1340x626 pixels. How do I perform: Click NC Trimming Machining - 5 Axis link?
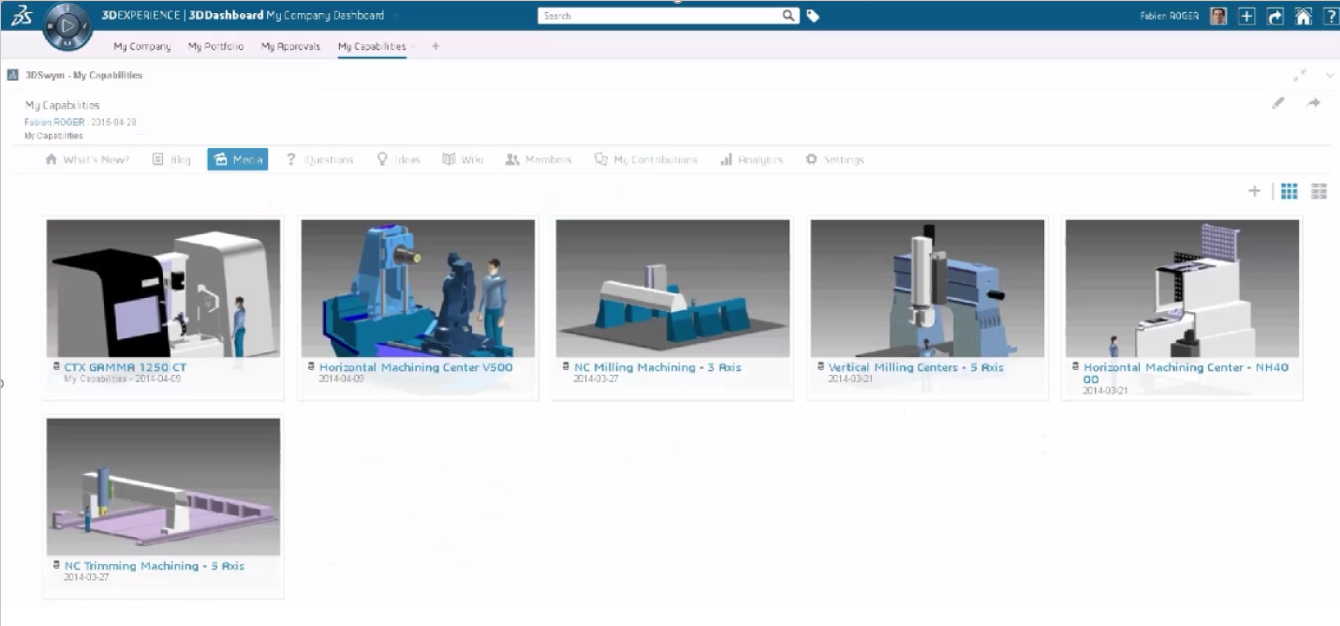pyautogui.click(x=154, y=566)
